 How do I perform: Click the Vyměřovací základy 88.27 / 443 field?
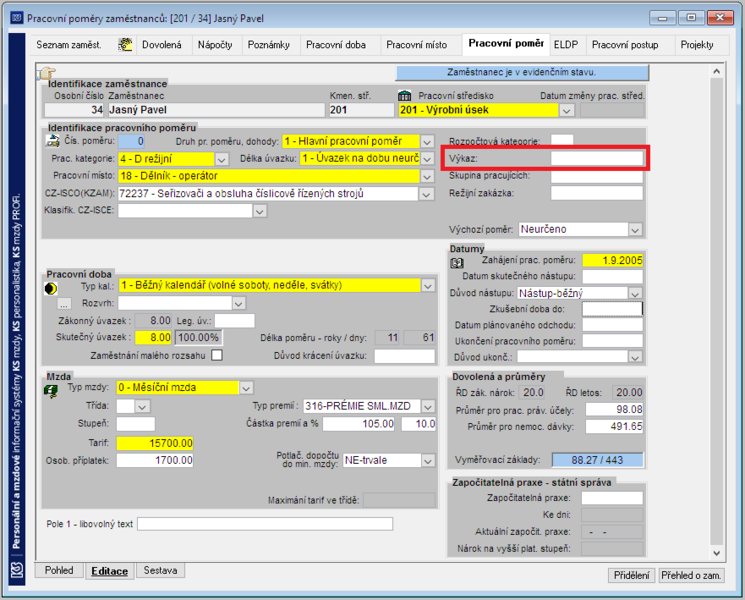pos(597,460)
